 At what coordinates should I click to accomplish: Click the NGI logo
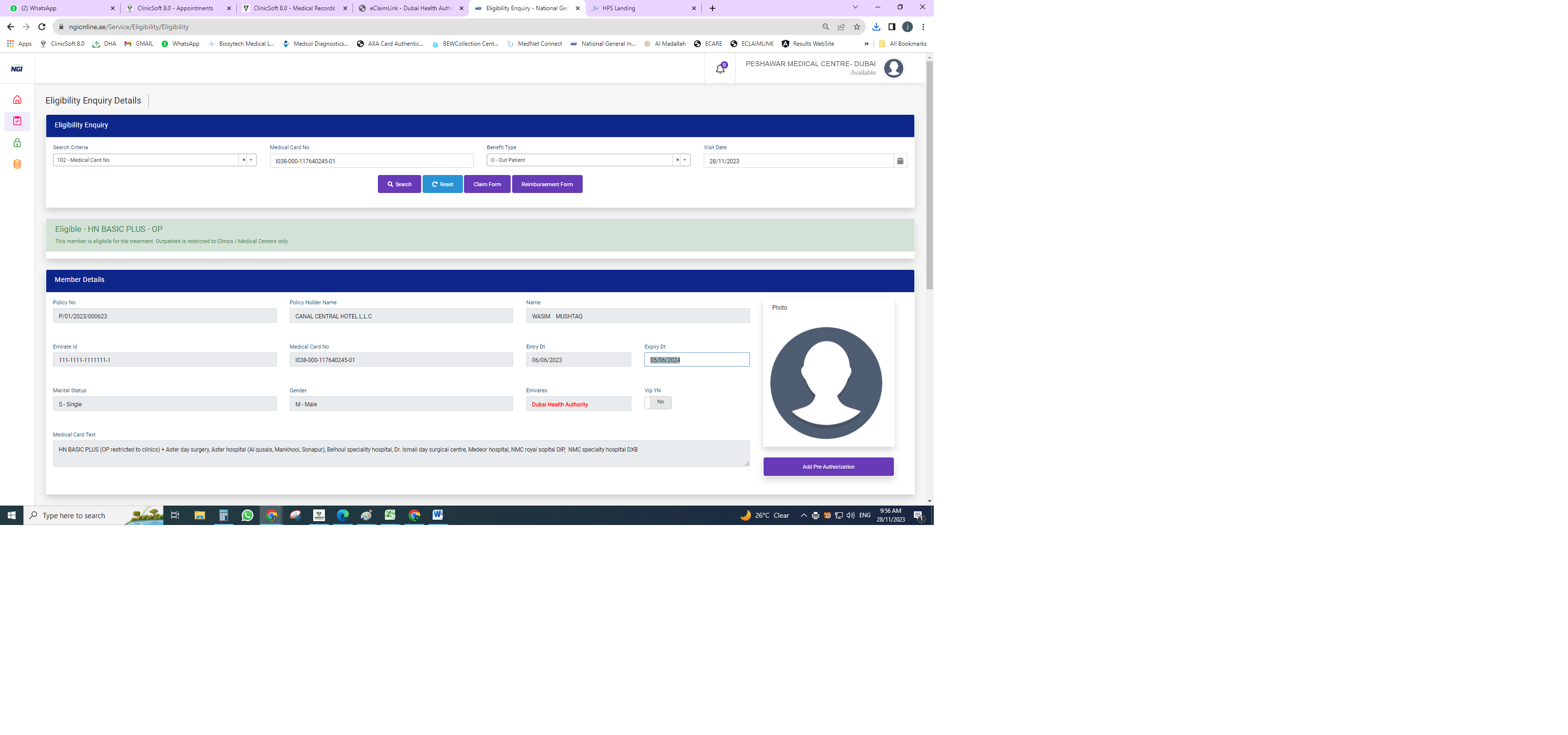(x=17, y=69)
